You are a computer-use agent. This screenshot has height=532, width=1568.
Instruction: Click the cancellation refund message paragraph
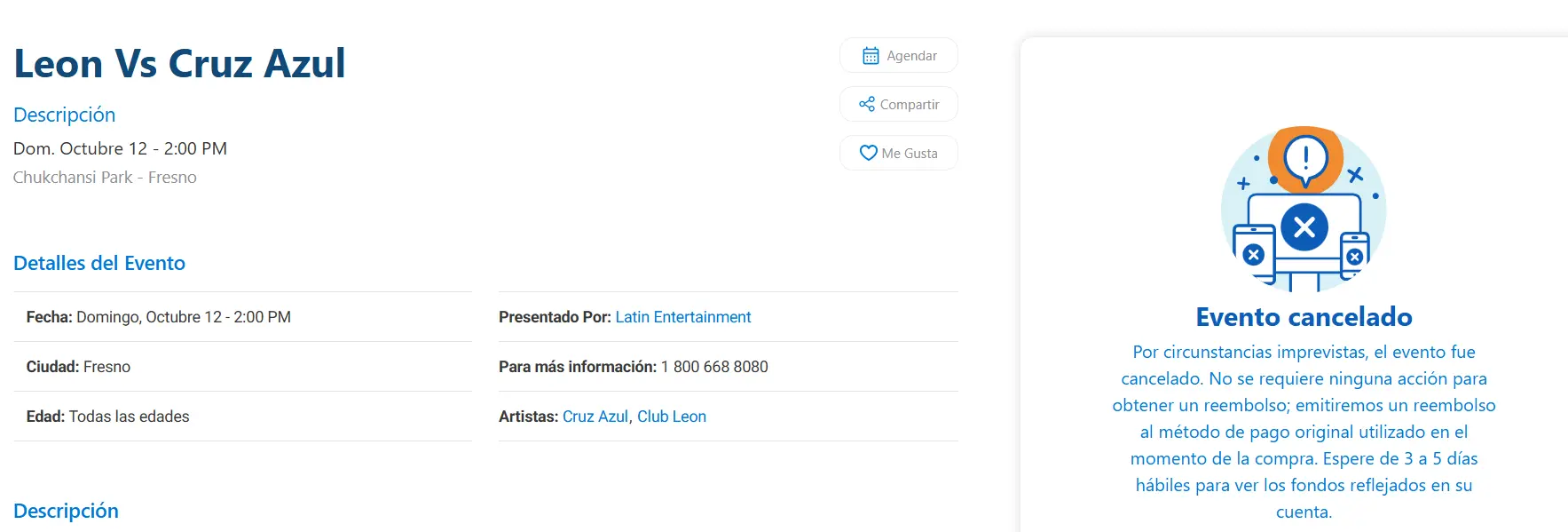point(1304,432)
